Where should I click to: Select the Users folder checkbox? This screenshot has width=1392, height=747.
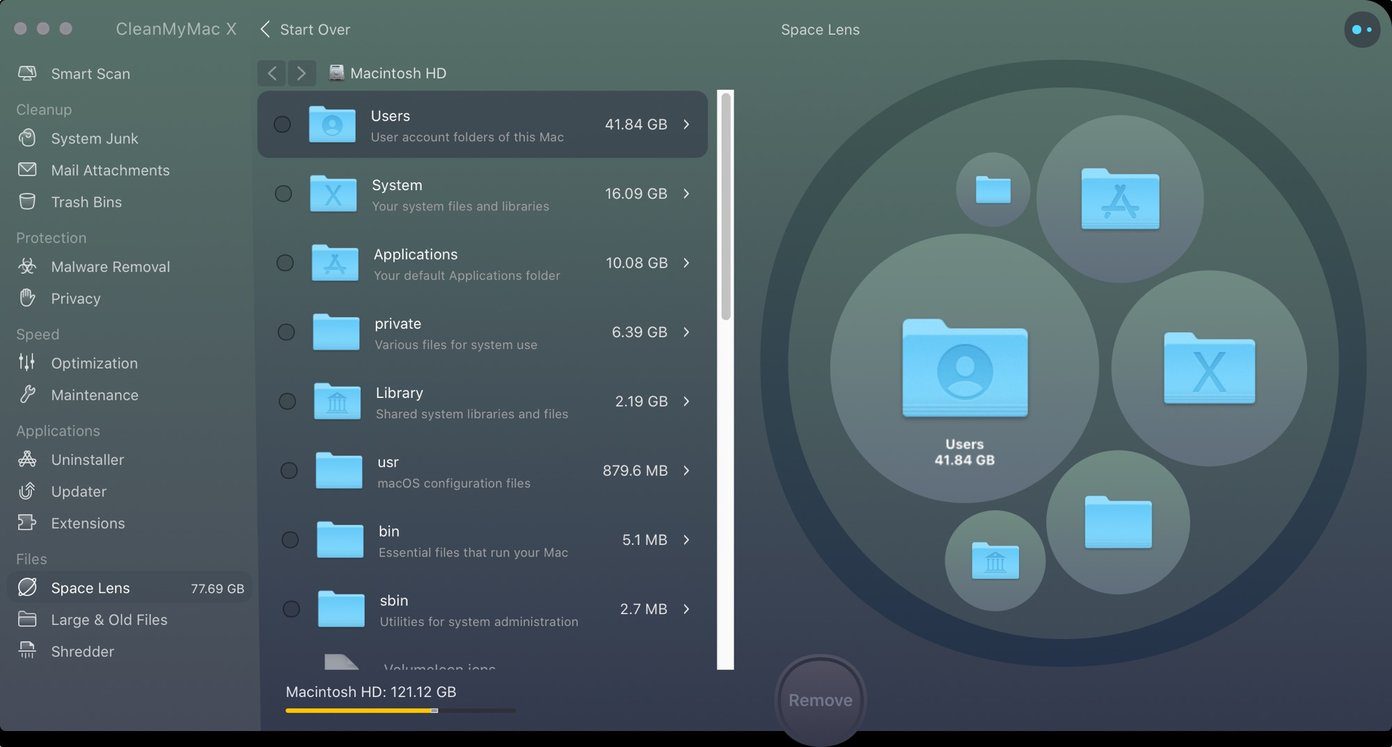pos(282,124)
